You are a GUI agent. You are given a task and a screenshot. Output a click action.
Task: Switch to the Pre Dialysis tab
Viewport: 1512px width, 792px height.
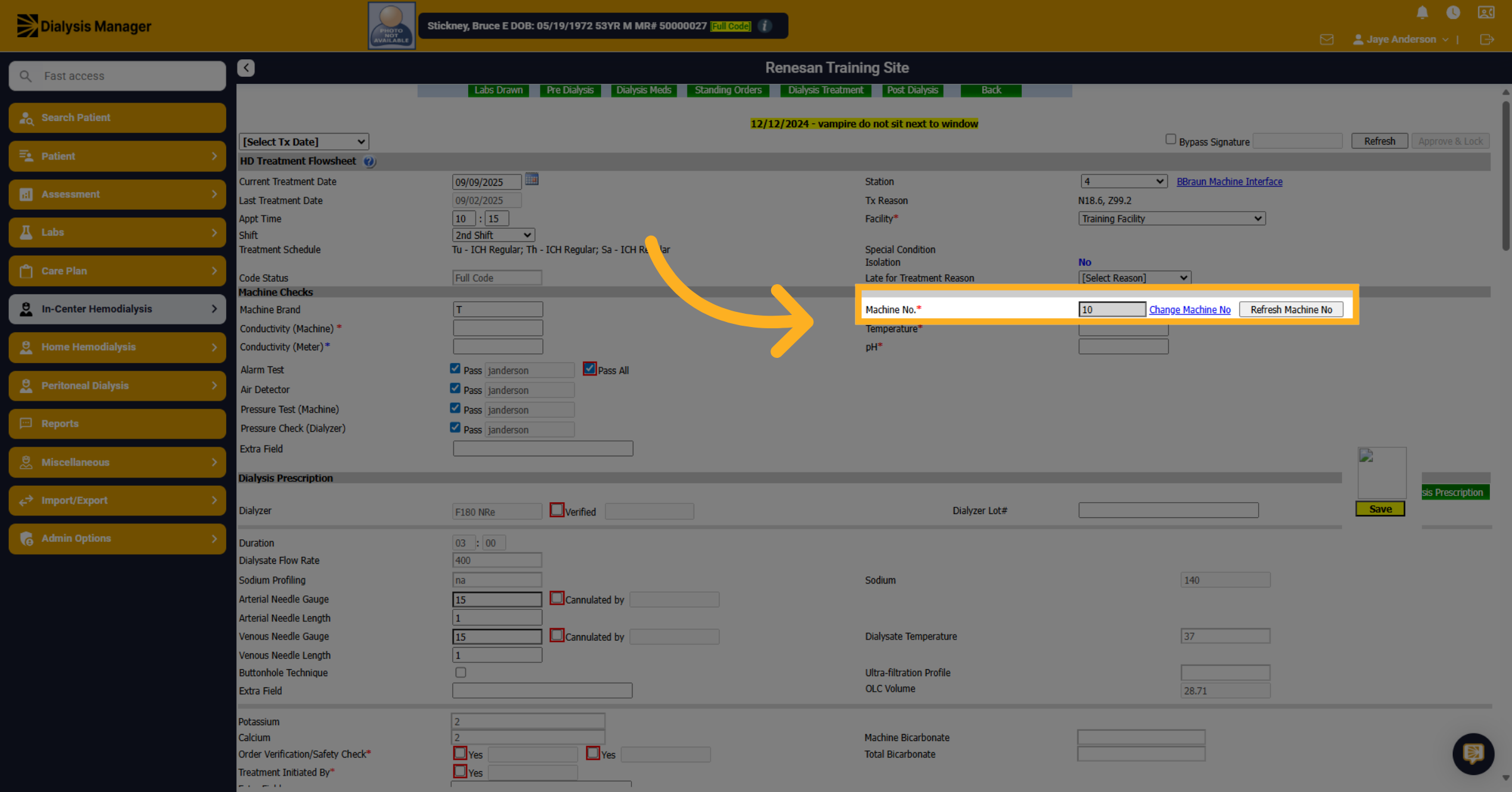click(x=570, y=90)
